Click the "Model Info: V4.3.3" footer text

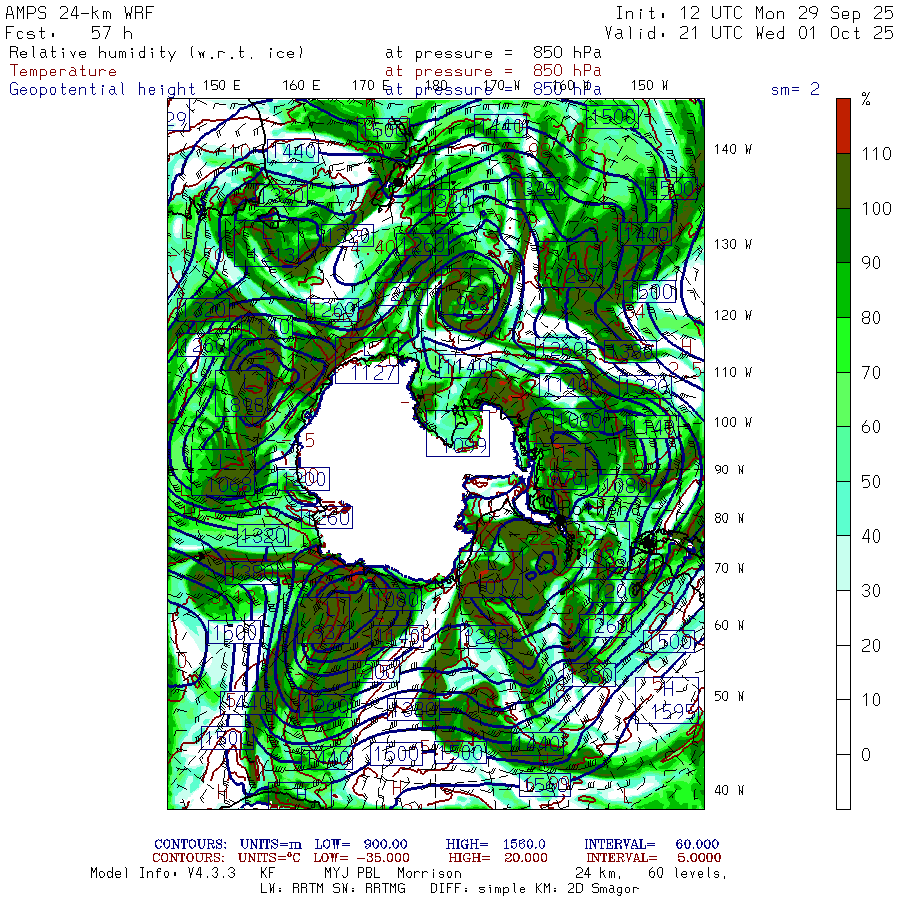click(162, 873)
